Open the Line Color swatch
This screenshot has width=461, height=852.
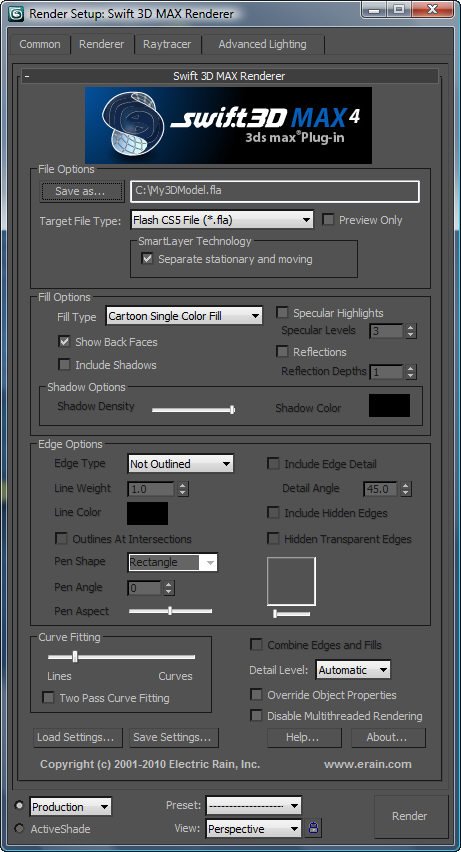click(x=147, y=513)
